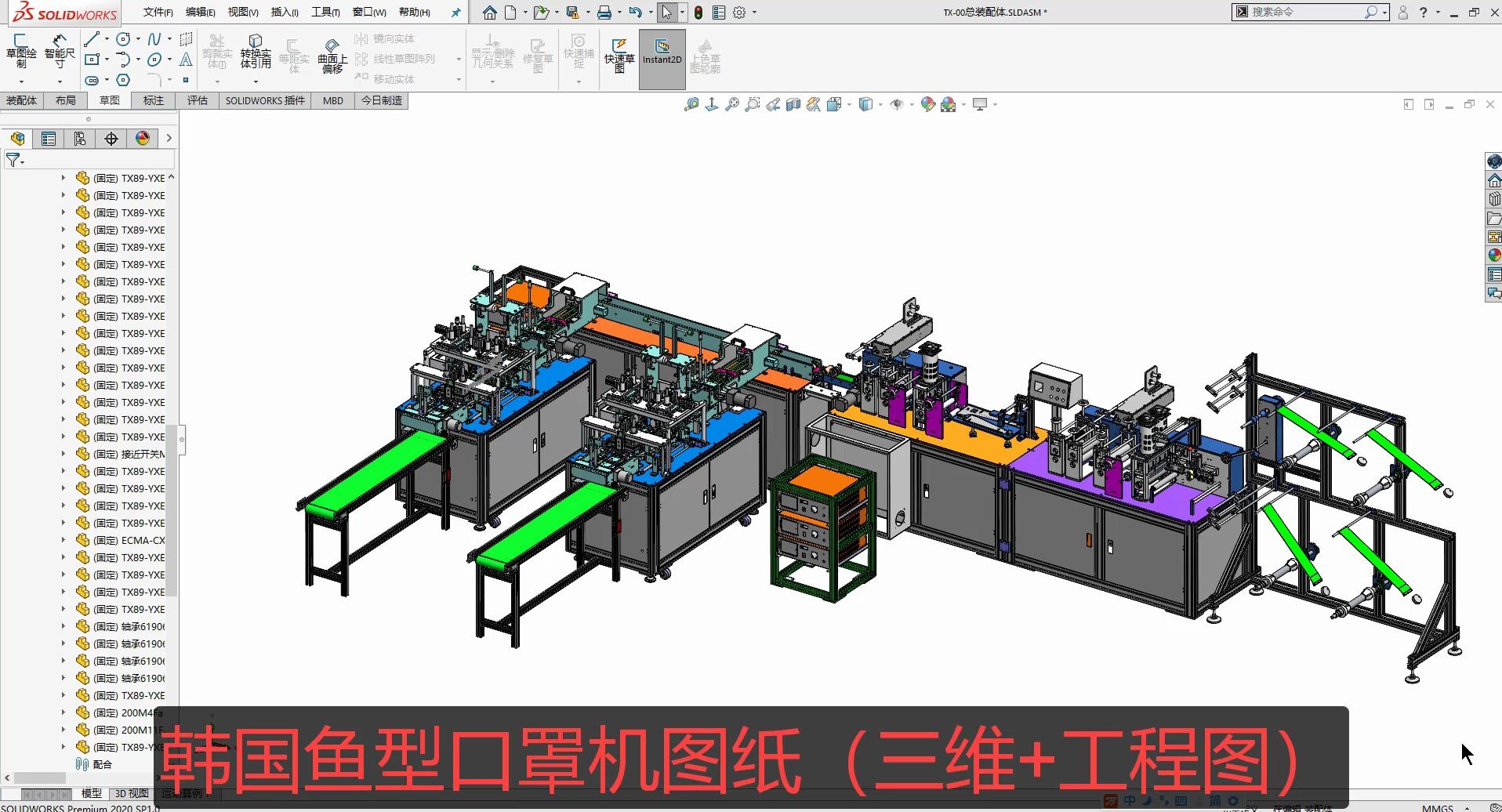Screen dimensions: 1502x812
Task: Expand the (固定) ECMA-CX component node
Action: (x=63, y=540)
